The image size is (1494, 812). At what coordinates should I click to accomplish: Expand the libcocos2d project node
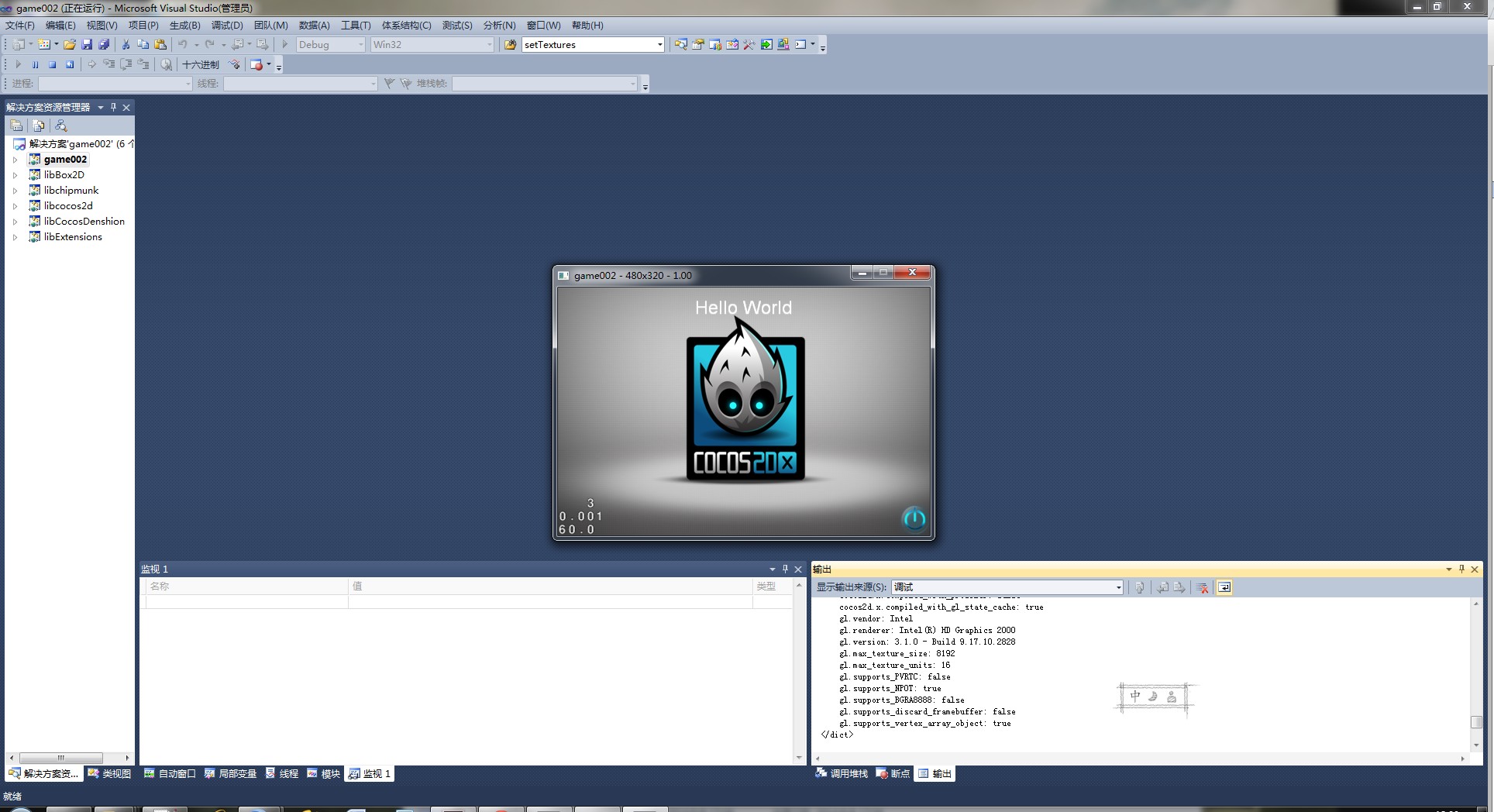[x=15, y=206]
